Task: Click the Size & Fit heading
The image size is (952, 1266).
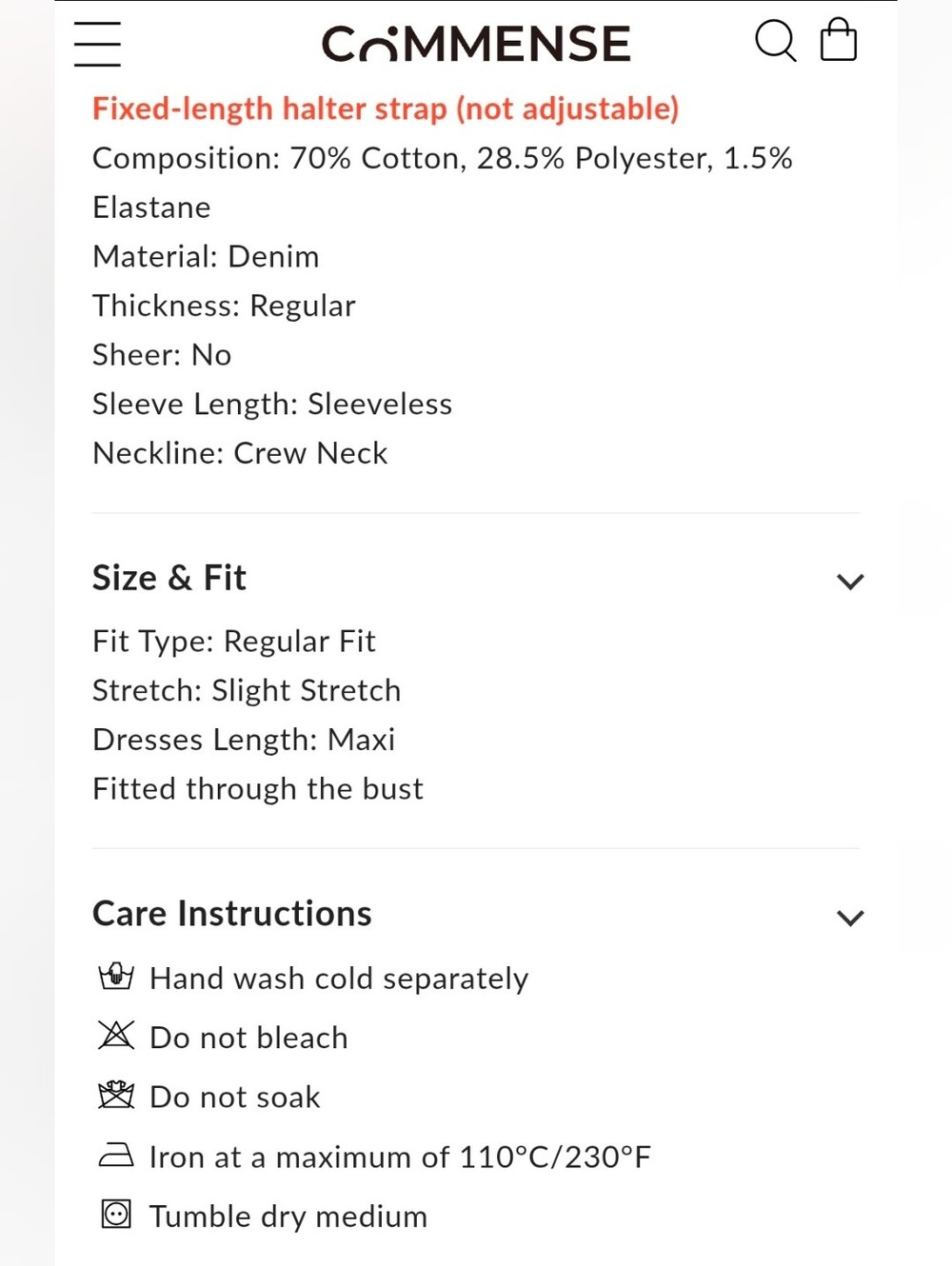Action: [169, 578]
